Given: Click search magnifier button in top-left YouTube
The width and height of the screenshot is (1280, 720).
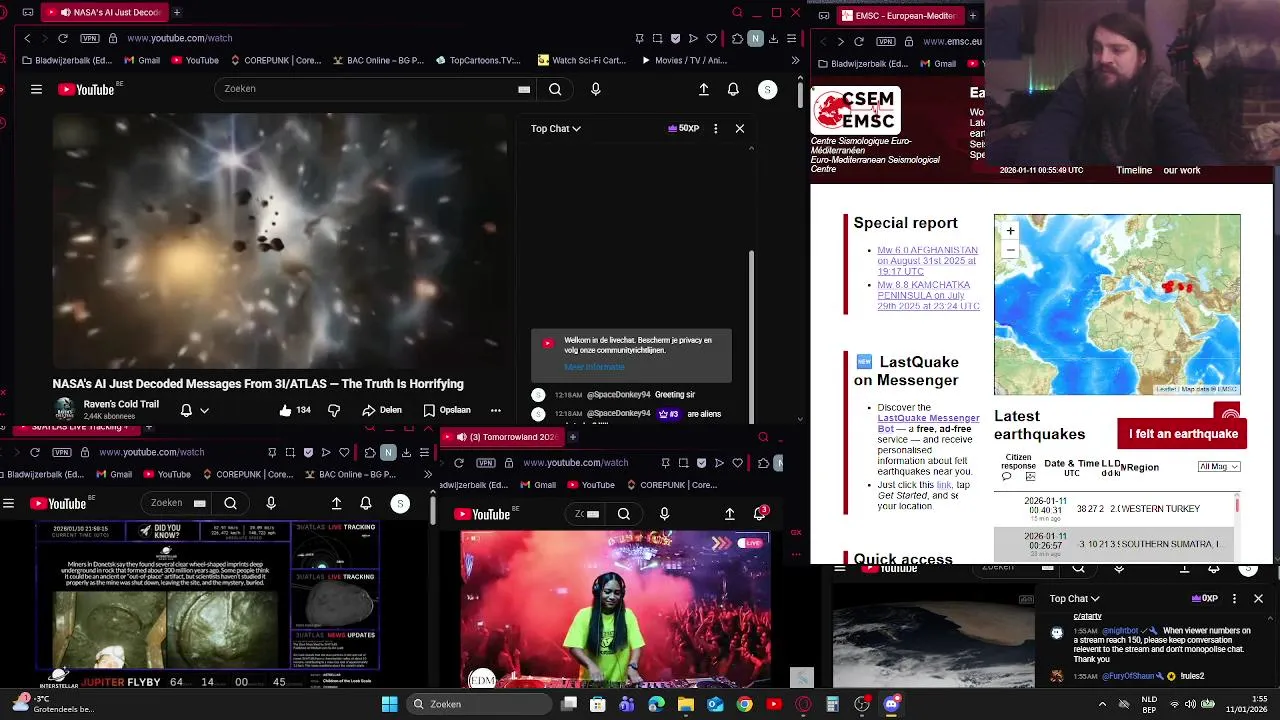Looking at the screenshot, I should pos(555,89).
